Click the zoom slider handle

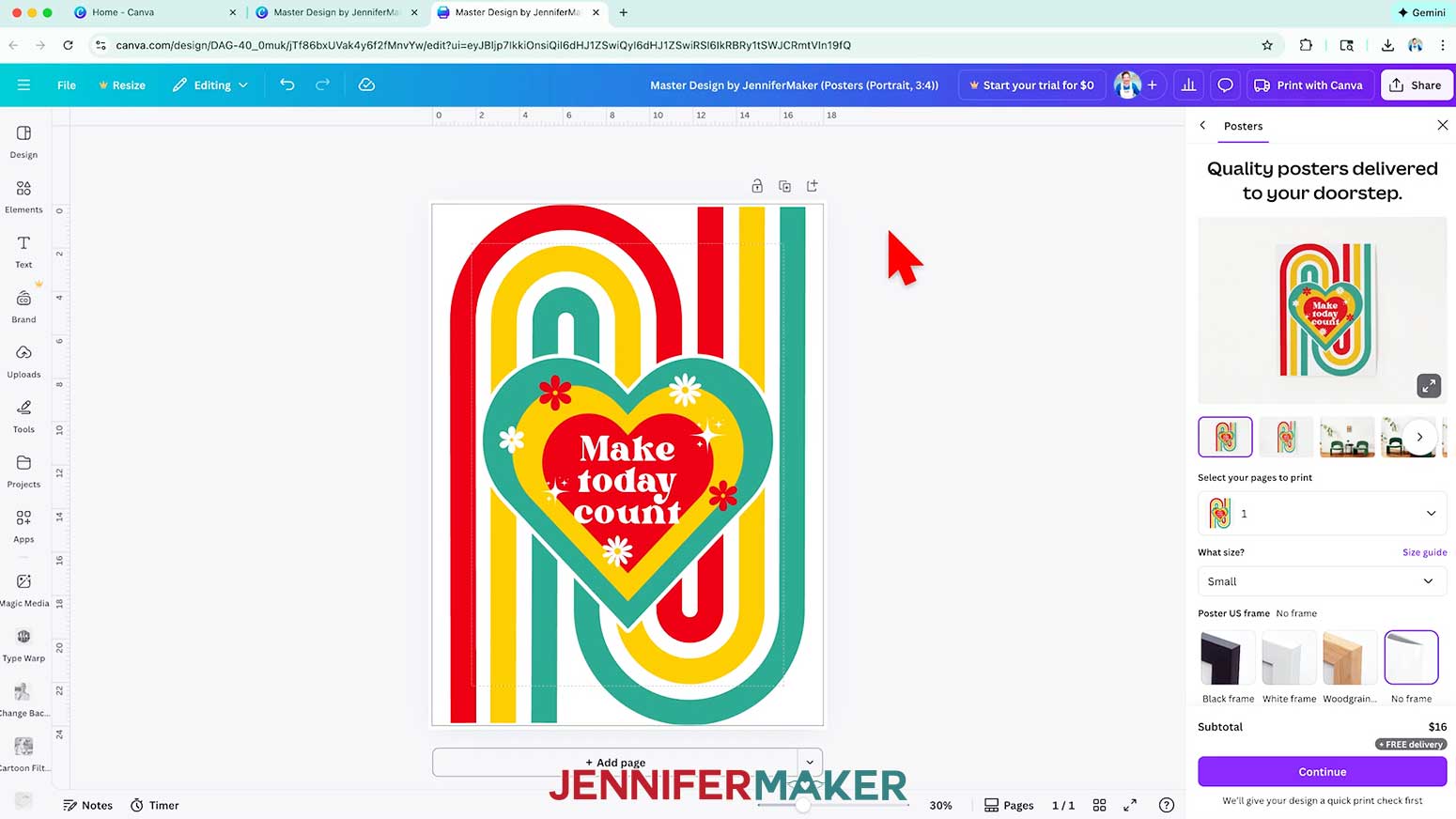tap(803, 805)
